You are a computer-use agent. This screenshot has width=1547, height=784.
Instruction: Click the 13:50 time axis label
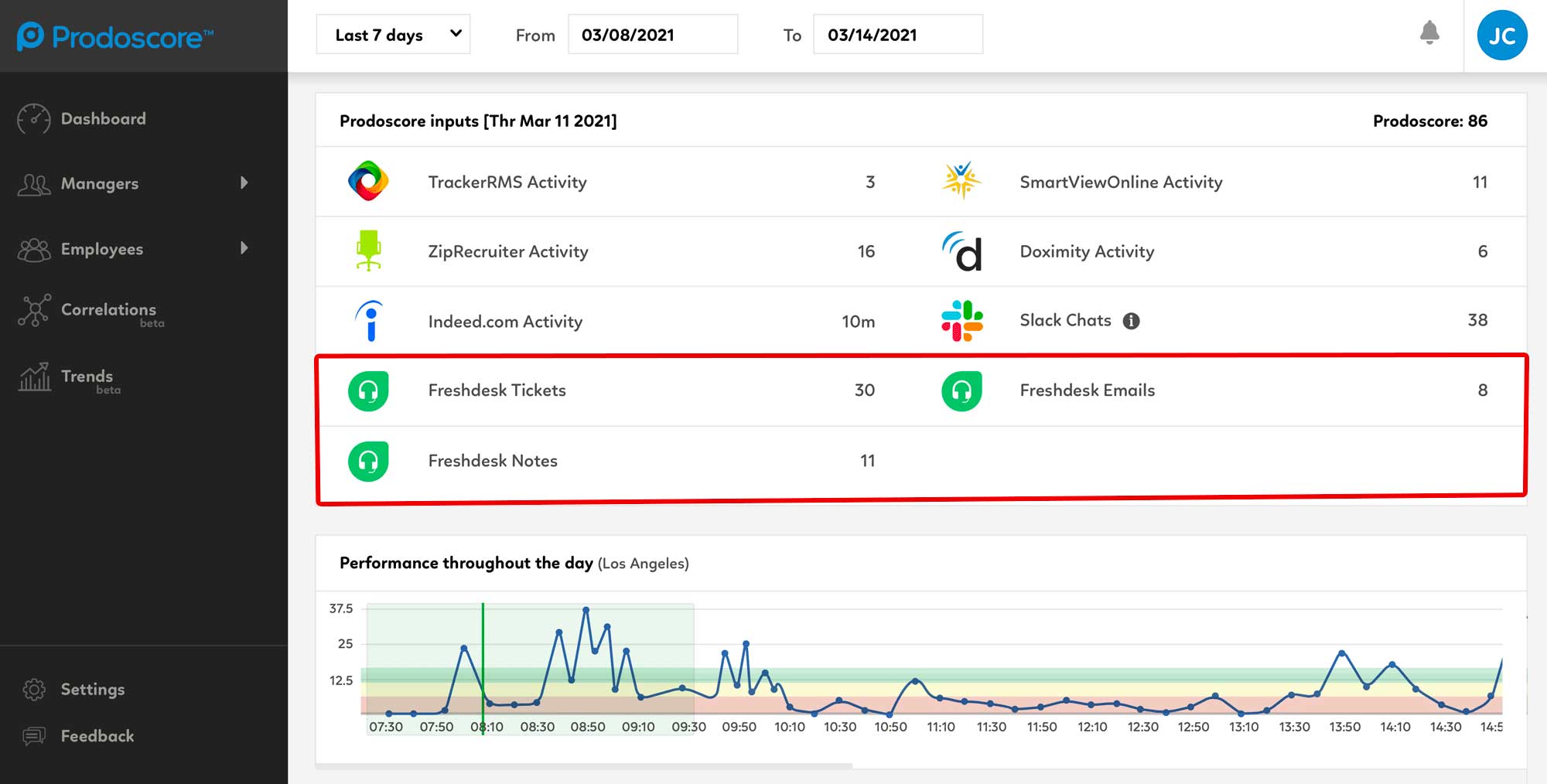point(1344,727)
